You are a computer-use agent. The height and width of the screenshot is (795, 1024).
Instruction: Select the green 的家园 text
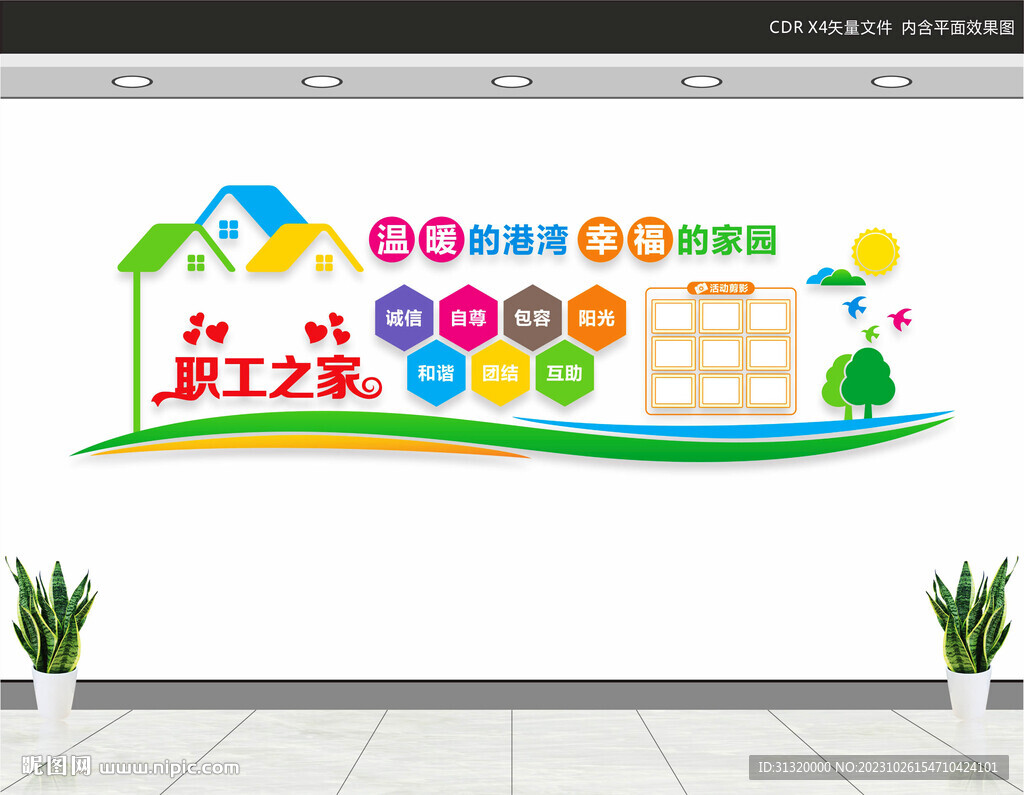pyautogui.click(x=727, y=240)
